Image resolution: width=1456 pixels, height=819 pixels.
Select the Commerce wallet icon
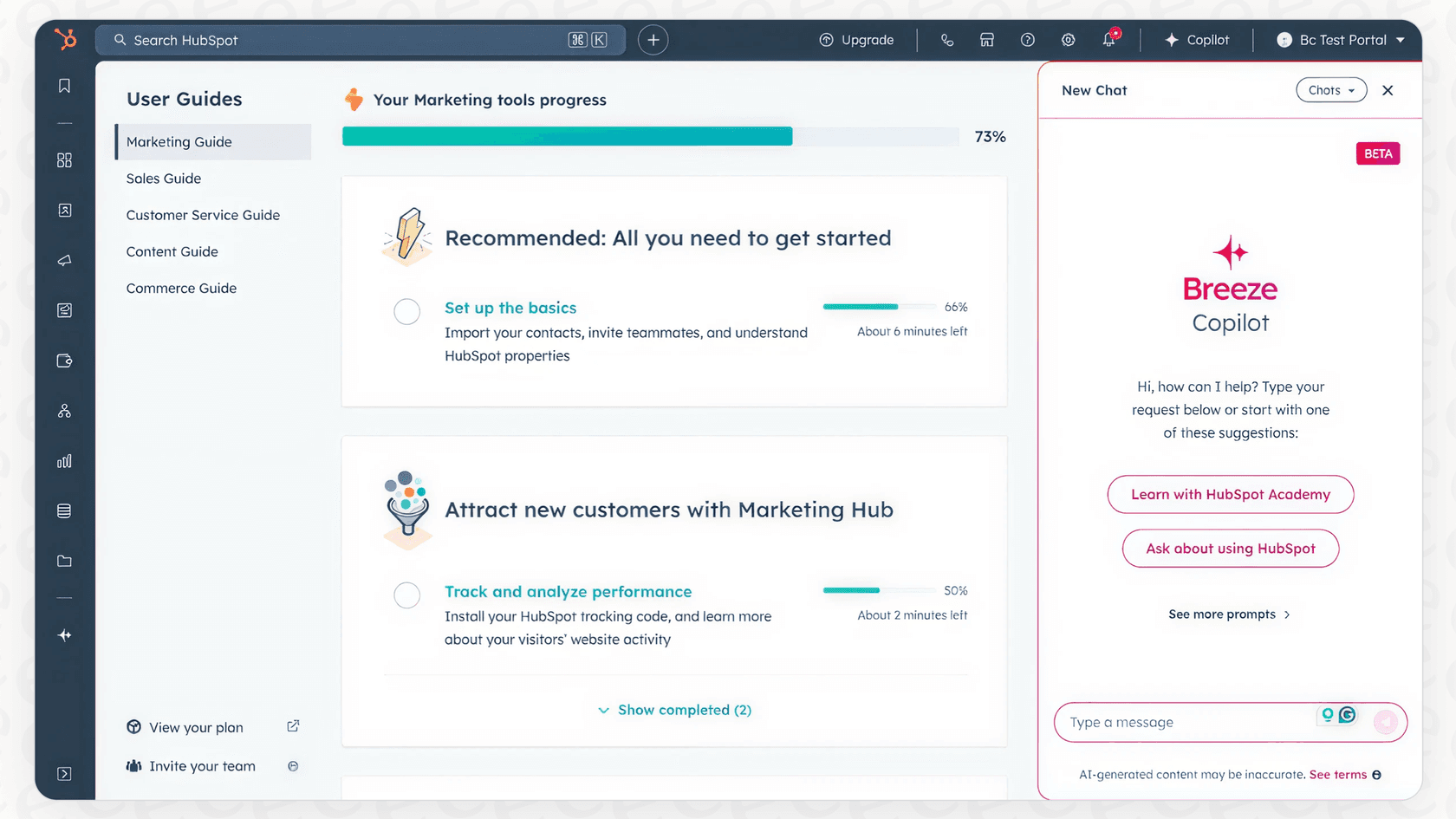[x=64, y=361]
